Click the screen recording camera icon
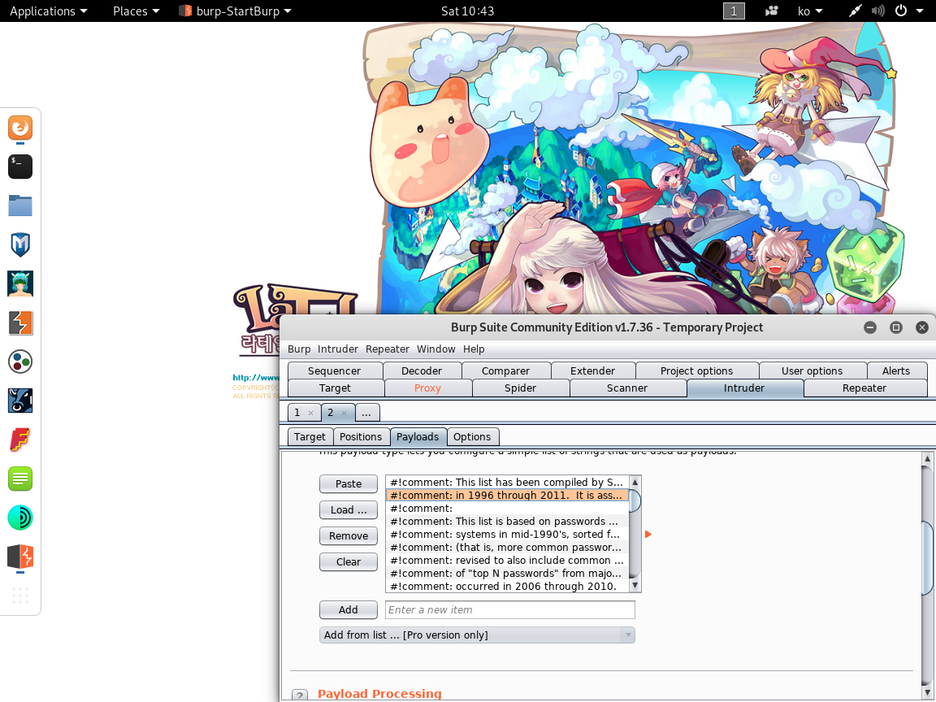The image size is (936, 702). point(771,11)
